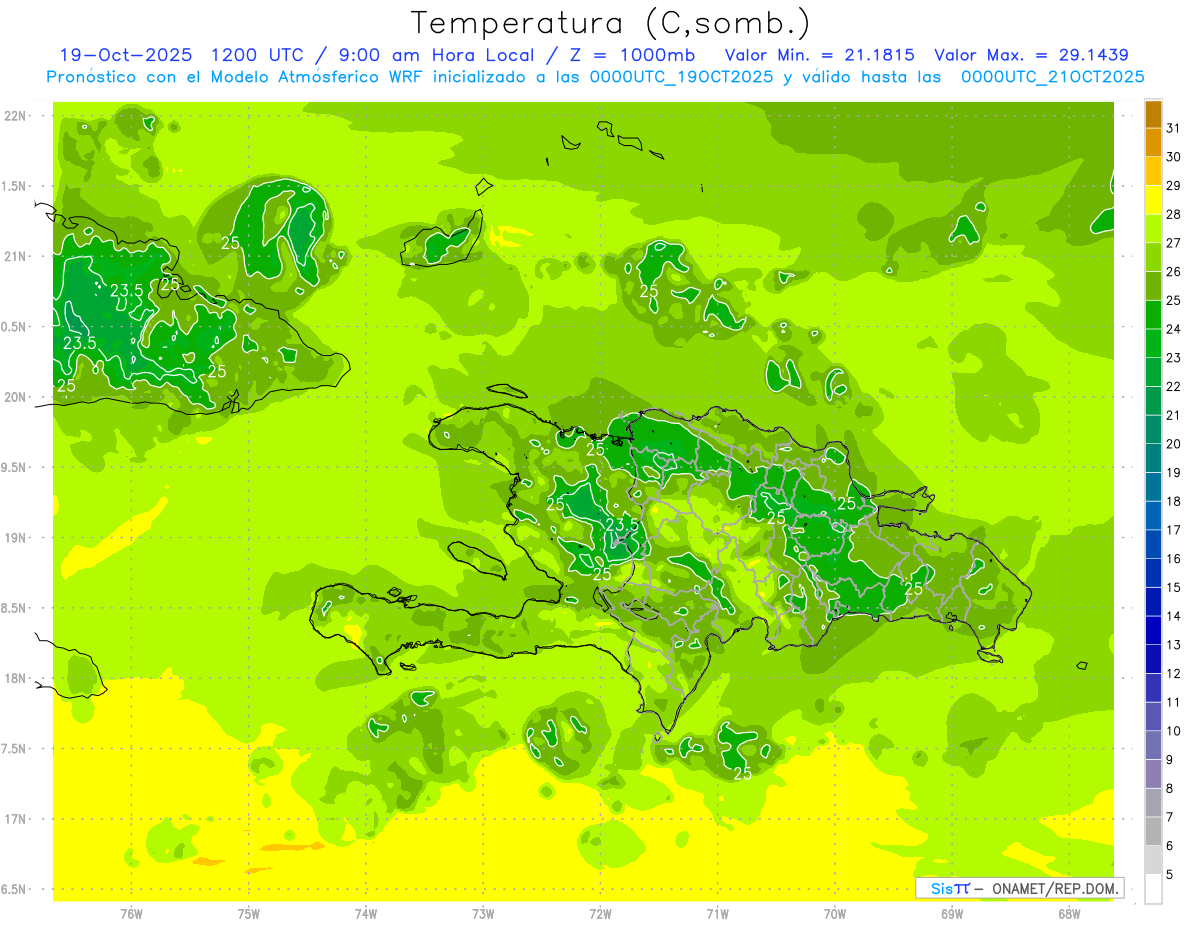1200x927 pixels.
Task: Select the Valor Min. = 21.1815 text
Action: pos(819,55)
